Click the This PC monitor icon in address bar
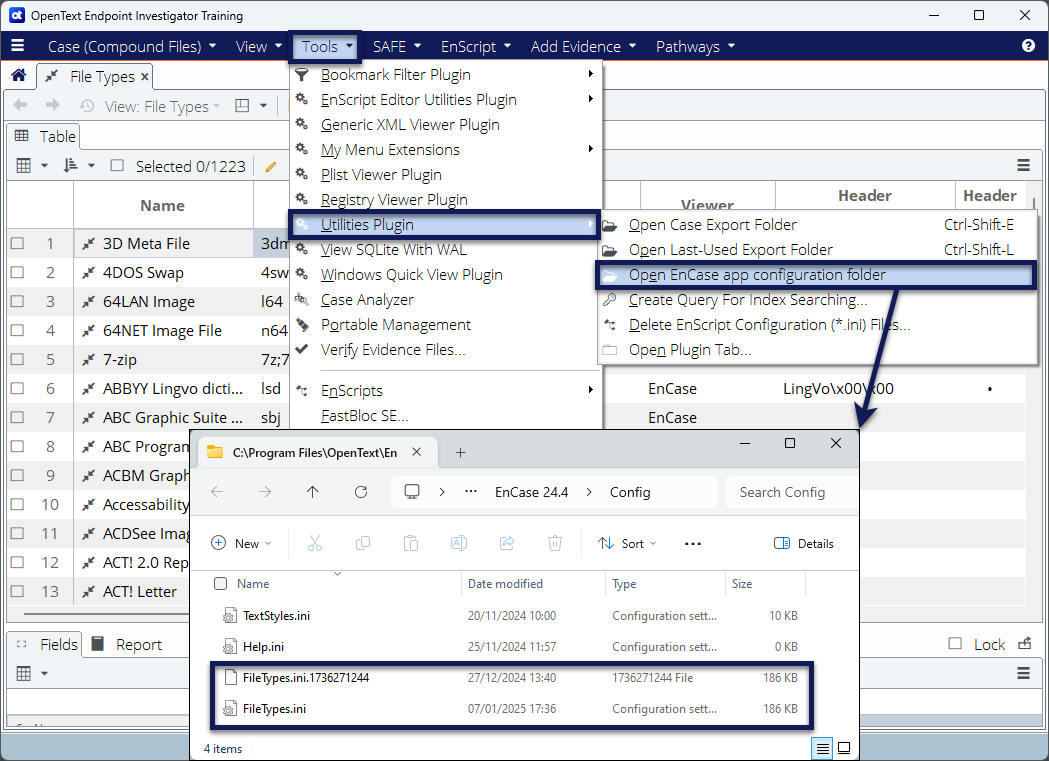 [412, 492]
